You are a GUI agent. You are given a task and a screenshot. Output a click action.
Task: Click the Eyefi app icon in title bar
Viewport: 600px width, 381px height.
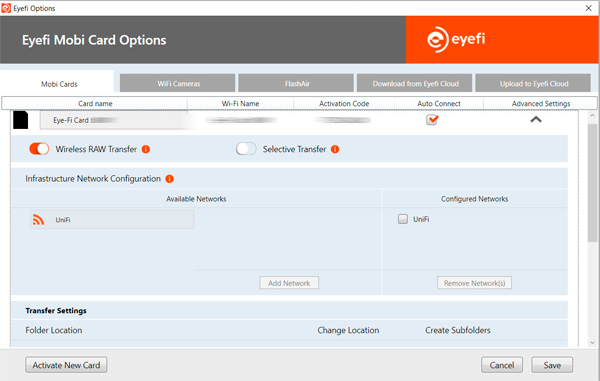point(6,8)
